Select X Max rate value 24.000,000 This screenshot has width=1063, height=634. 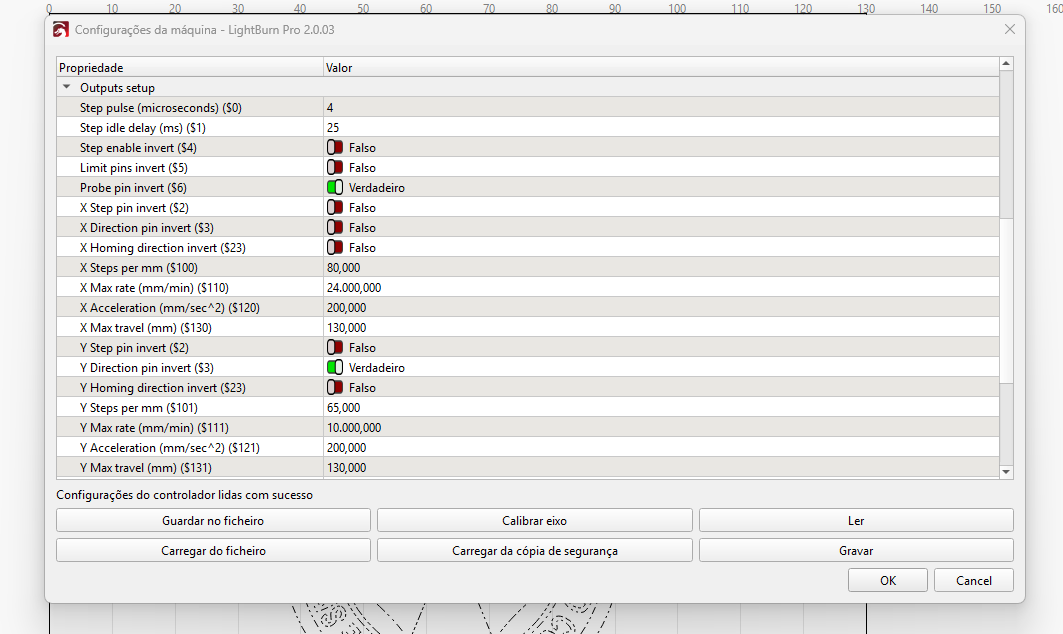(x=354, y=288)
